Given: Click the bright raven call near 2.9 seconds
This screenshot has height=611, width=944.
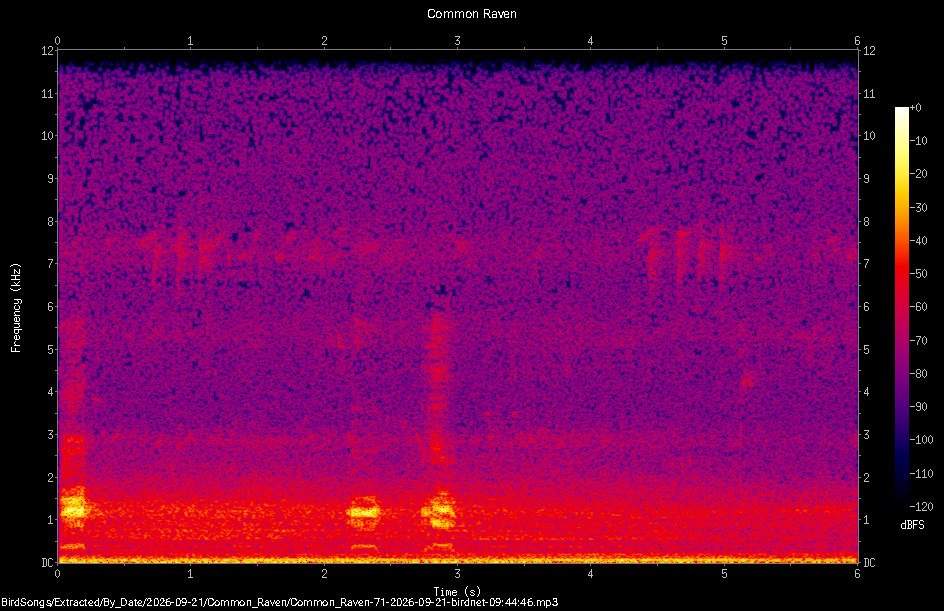Looking at the screenshot, I should click(x=439, y=512).
